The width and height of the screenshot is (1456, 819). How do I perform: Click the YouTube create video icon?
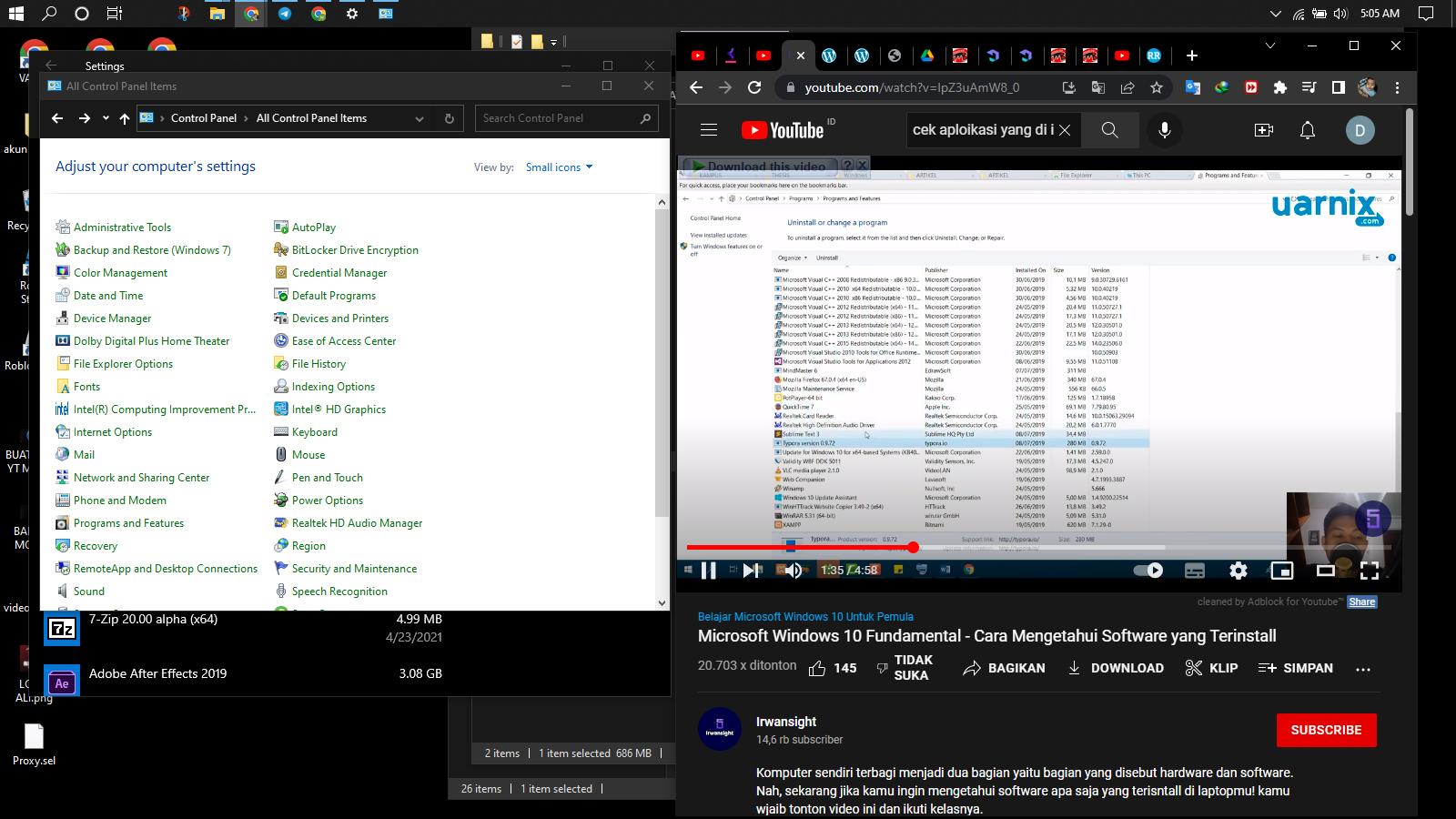(1263, 130)
